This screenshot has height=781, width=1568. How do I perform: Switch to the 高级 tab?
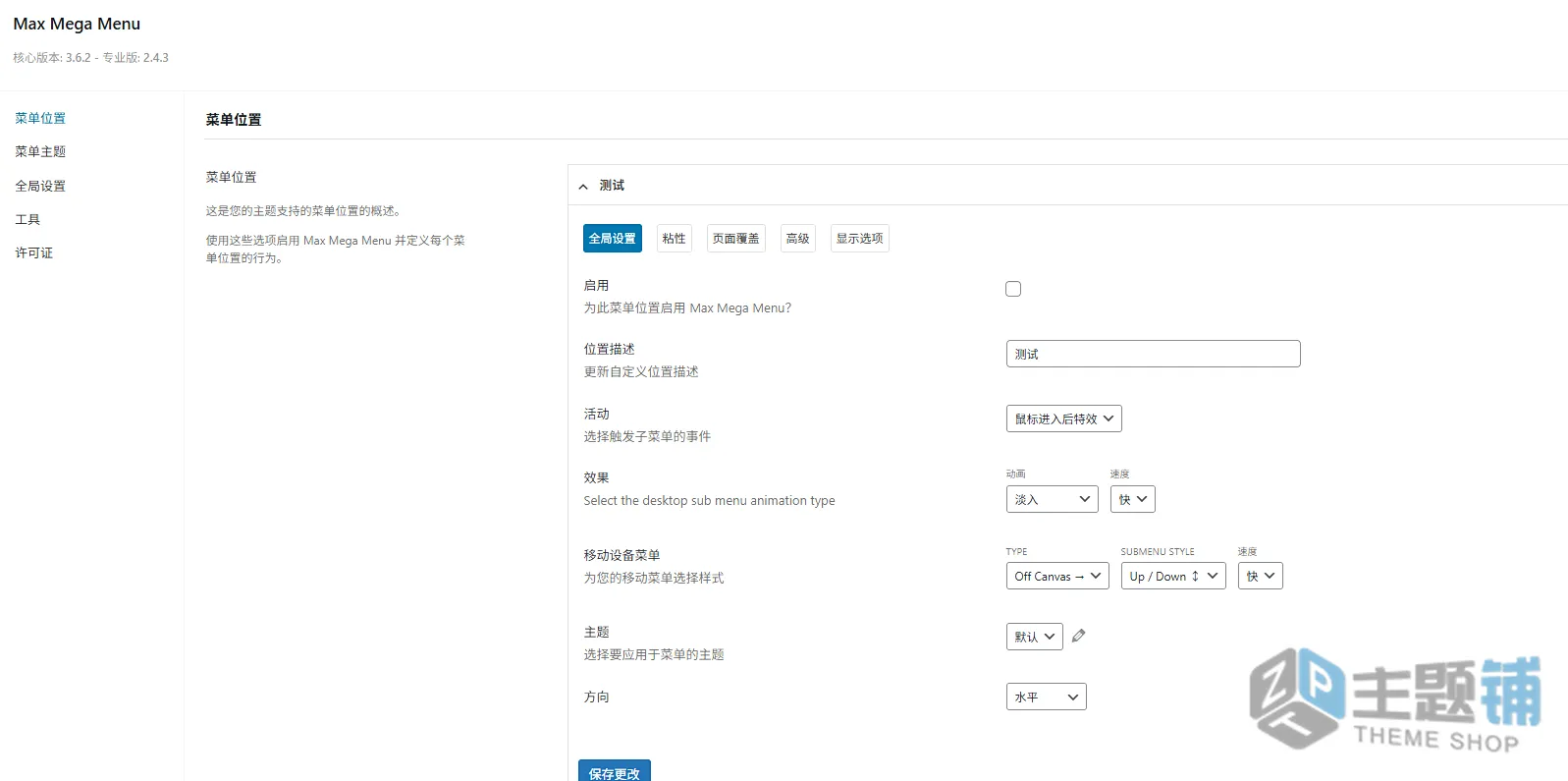[798, 239]
